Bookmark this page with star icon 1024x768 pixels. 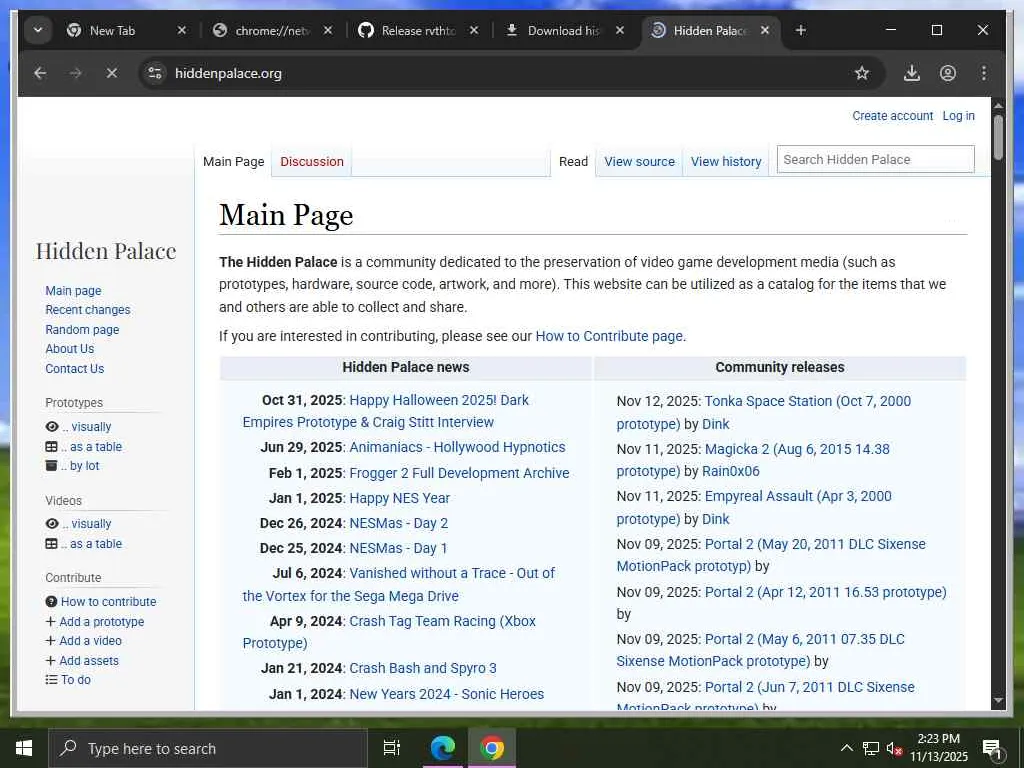862,73
